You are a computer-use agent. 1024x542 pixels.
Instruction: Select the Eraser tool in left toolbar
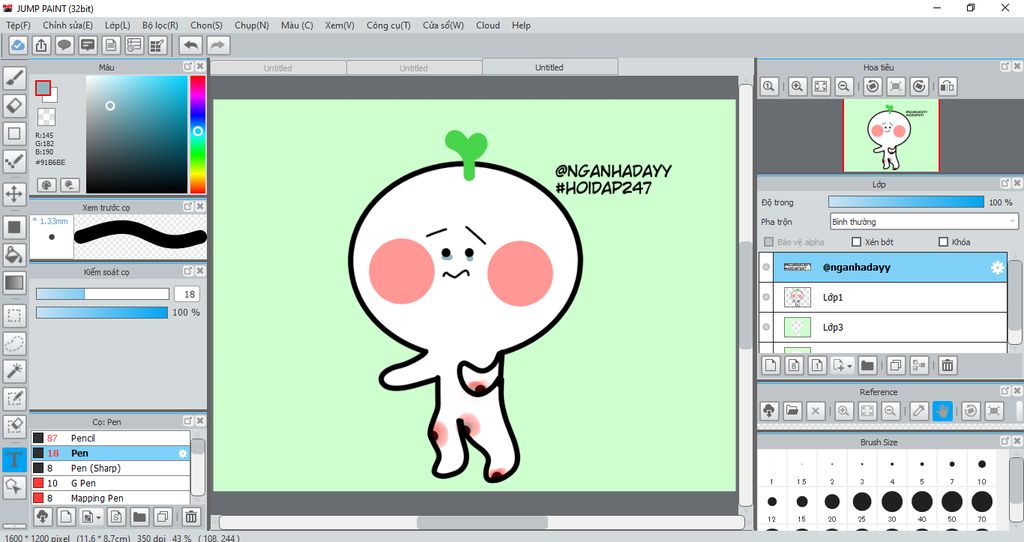(15, 105)
